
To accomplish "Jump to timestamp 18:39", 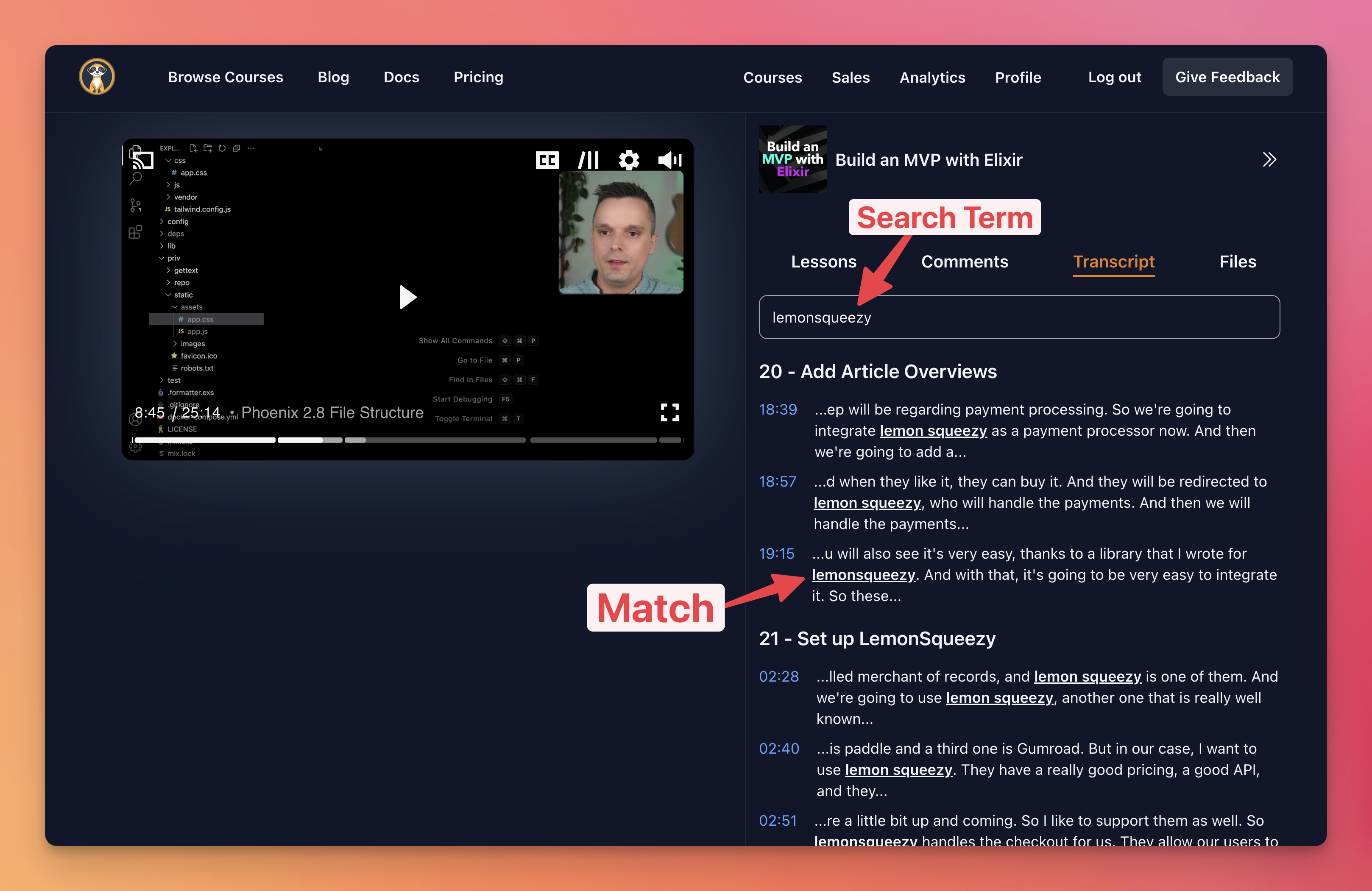I will [x=778, y=410].
